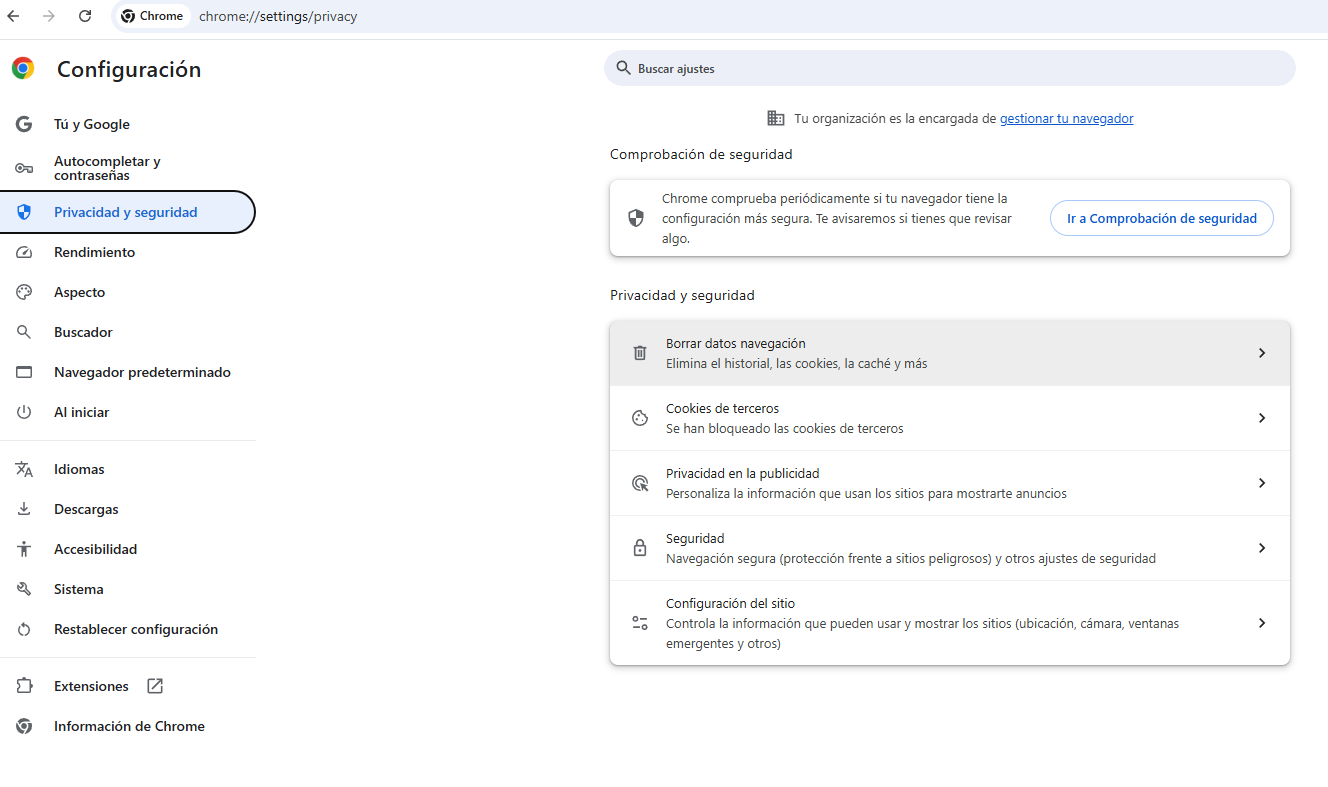Click the browser back arrow
Image resolution: width=1328 pixels, height=787 pixels.
point(14,16)
